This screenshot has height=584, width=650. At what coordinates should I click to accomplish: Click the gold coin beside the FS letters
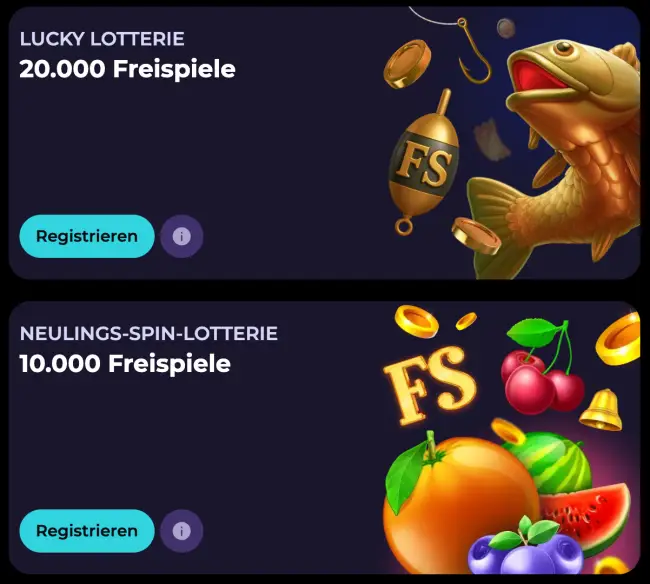click(x=416, y=320)
